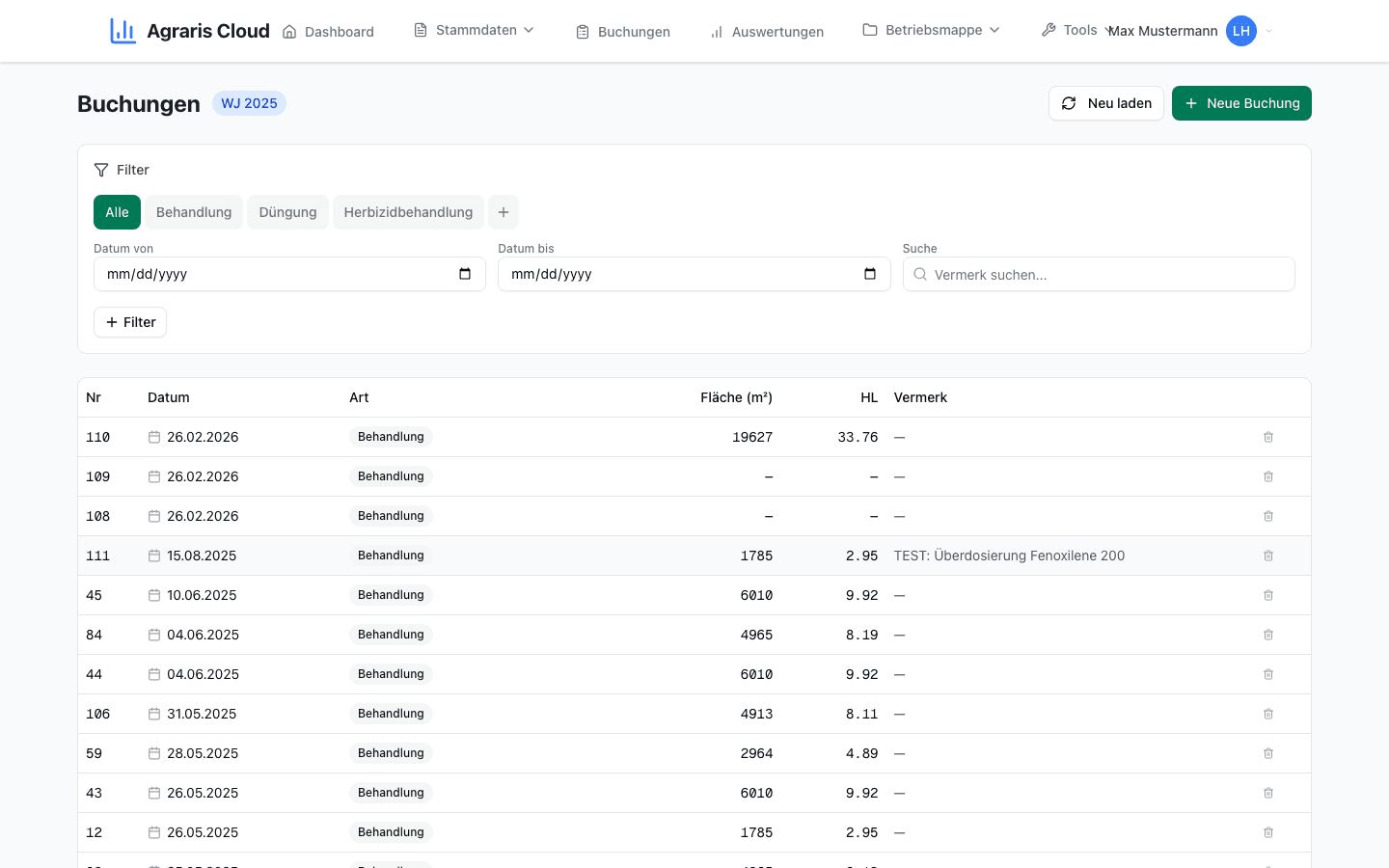Click HL value 33.76
This screenshot has height=868, width=1389.
coord(858,437)
